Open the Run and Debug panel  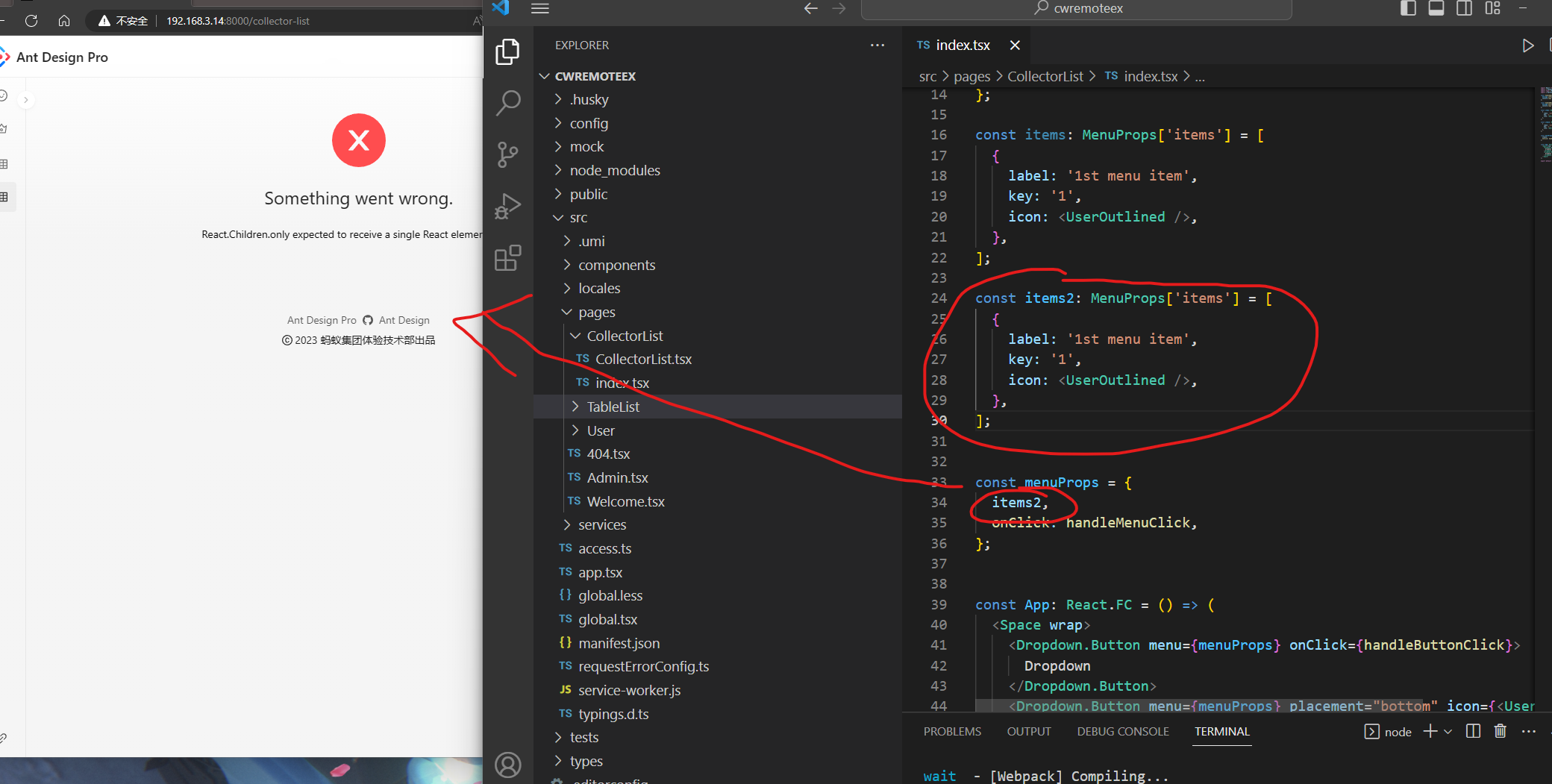point(508,206)
